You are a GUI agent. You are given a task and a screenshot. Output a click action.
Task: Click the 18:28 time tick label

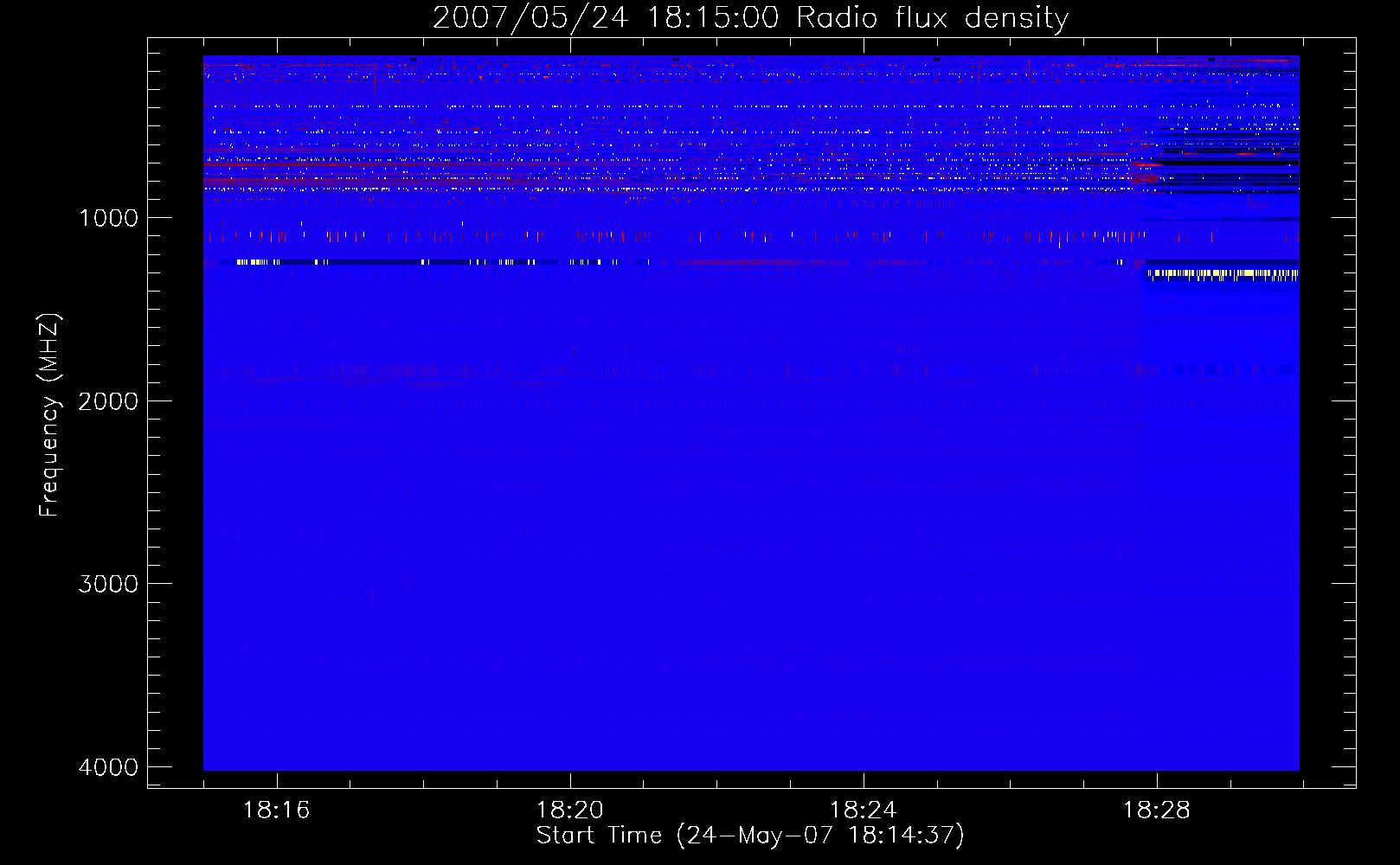point(1156,811)
